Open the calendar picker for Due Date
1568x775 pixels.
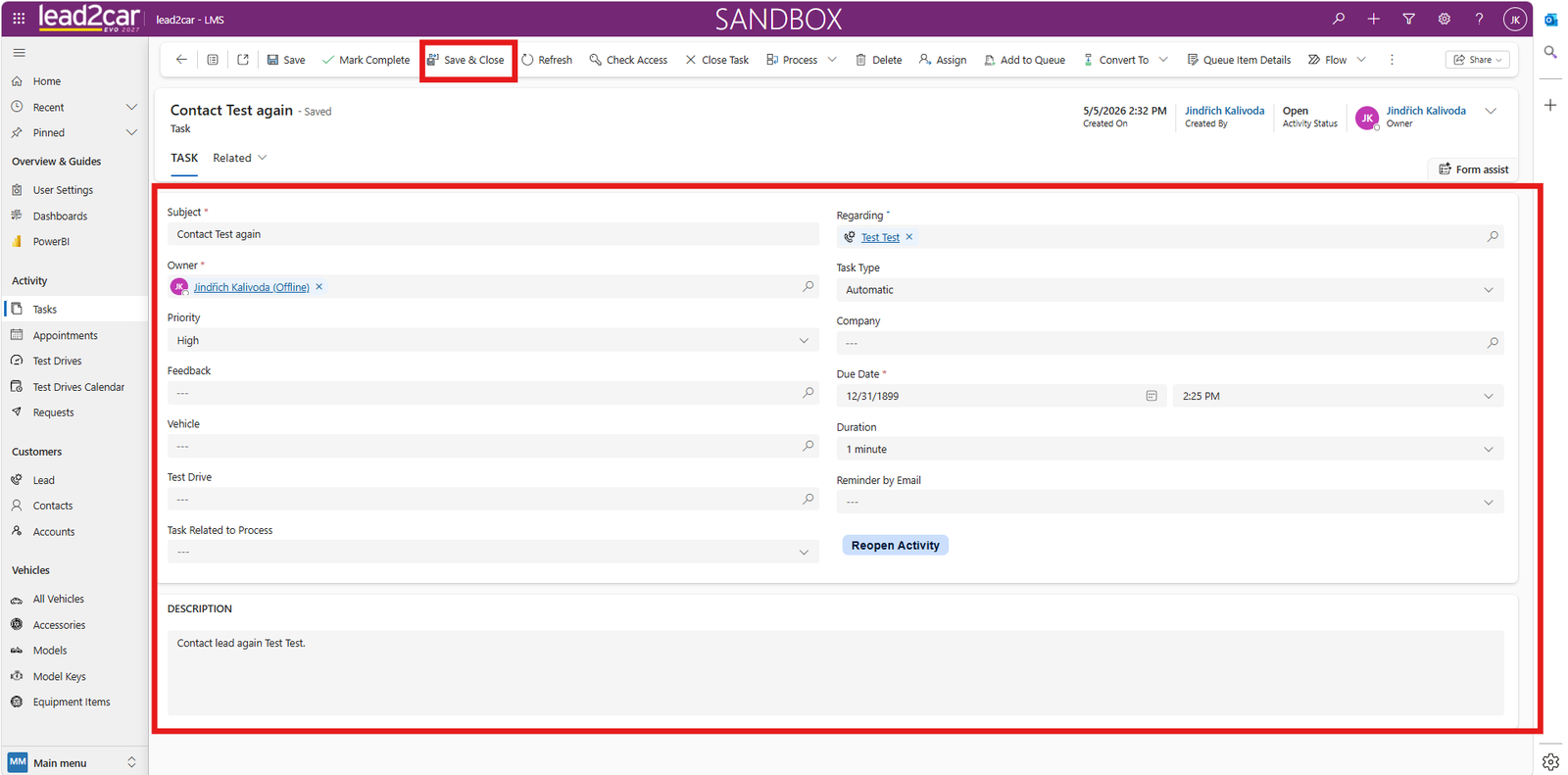click(x=1151, y=396)
